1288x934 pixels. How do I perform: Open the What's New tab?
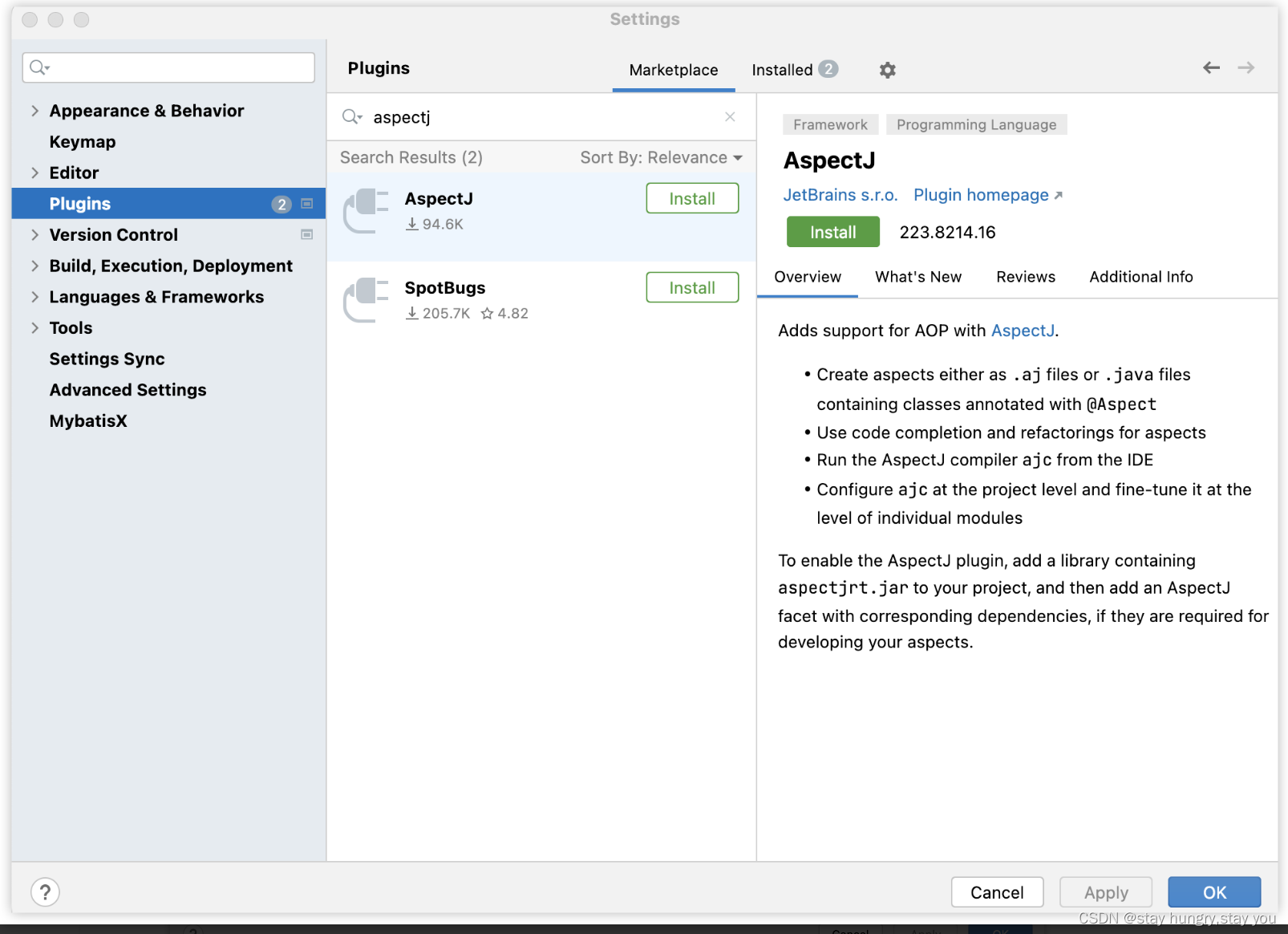(918, 277)
